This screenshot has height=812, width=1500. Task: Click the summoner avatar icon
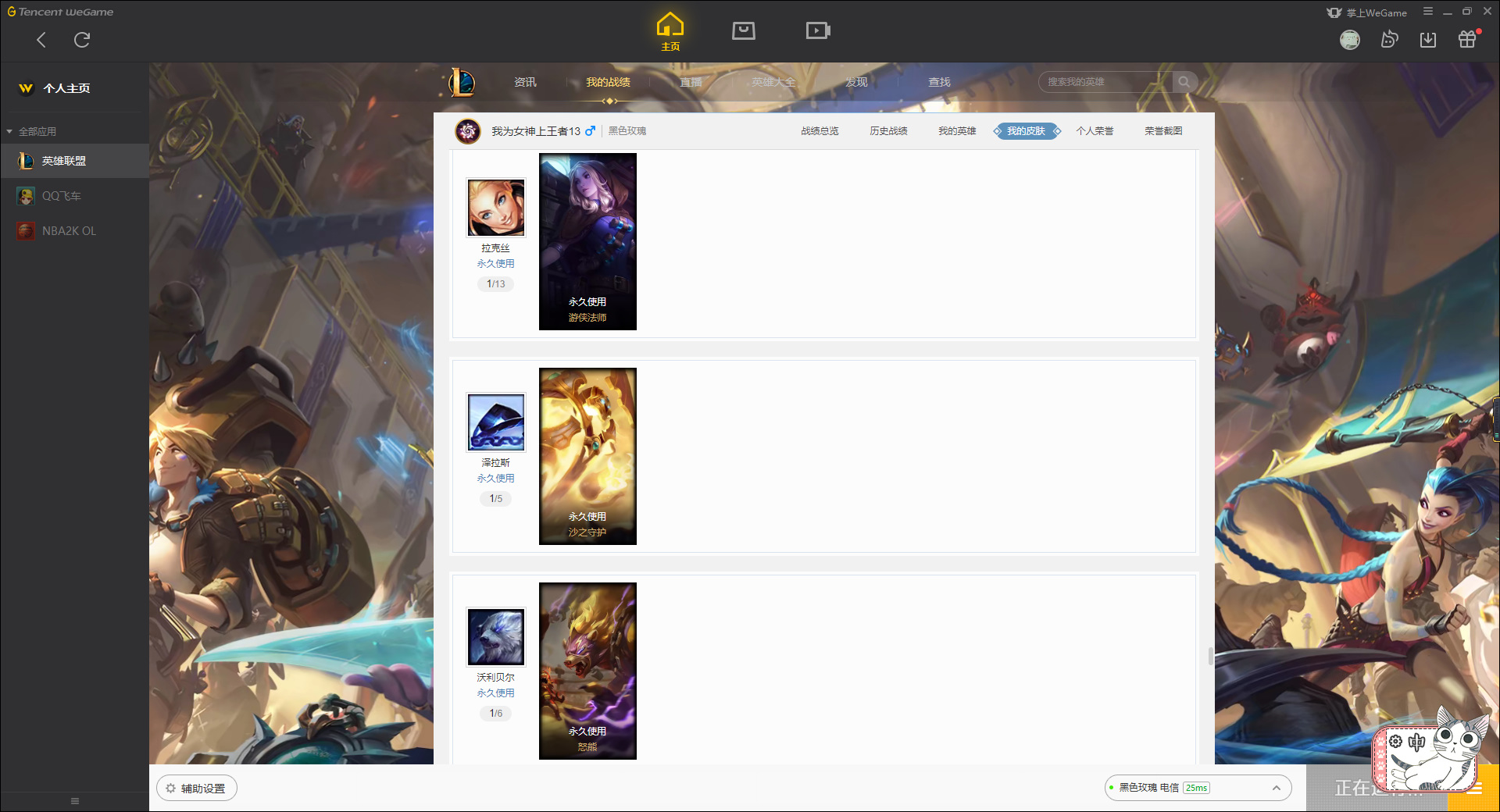click(x=468, y=131)
